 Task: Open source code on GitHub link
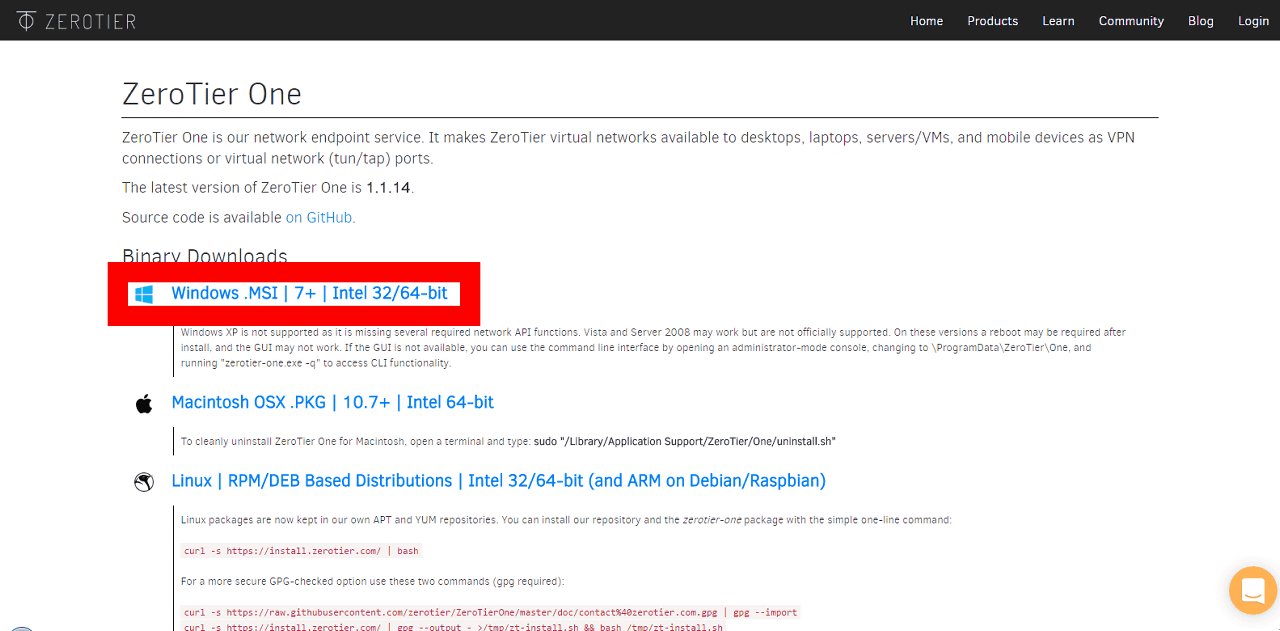pyautogui.click(x=319, y=217)
